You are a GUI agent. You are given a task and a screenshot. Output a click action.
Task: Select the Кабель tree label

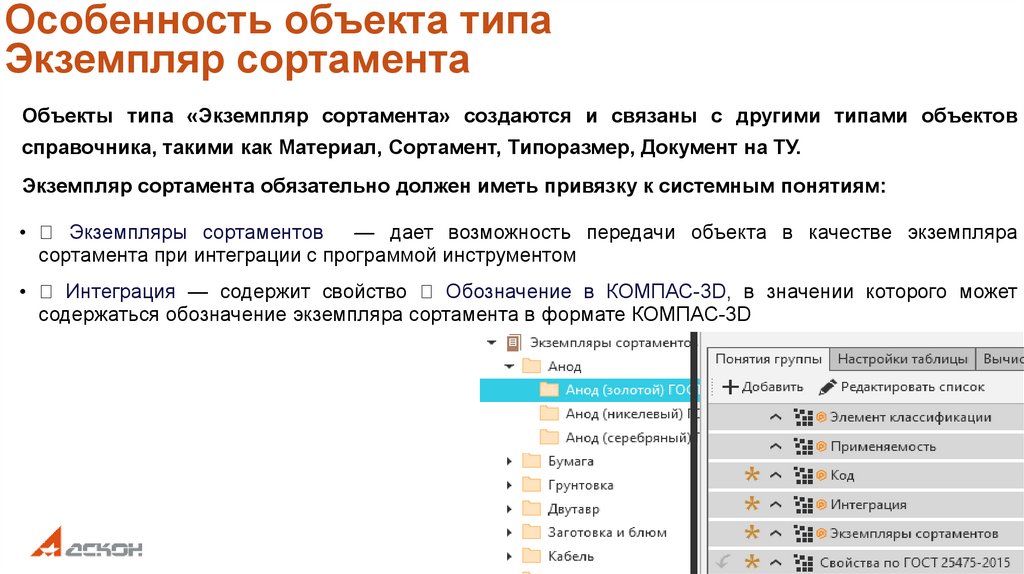click(x=571, y=556)
